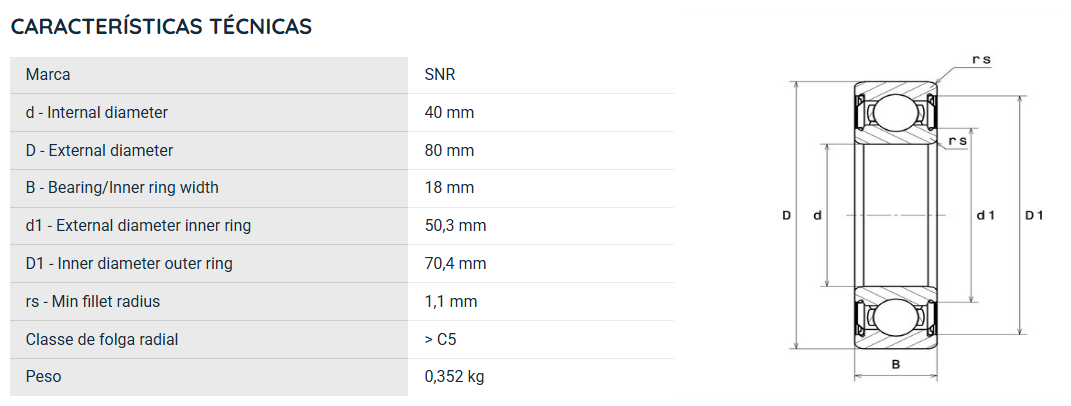This screenshot has width=1071, height=406.
Task: Click the > C5 clearance class value
Action: click(x=440, y=339)
